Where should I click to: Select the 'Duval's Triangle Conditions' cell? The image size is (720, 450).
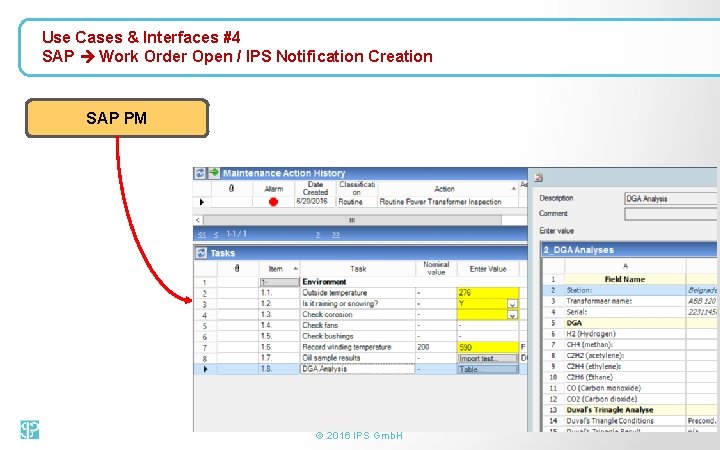coord(625,421)
